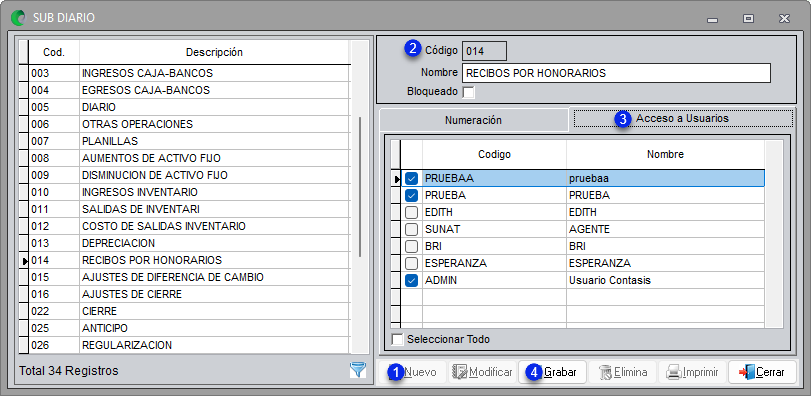This screenshot has height=396, width=811.
Task: Select the RECIBOS POR HONORARIOS list row
Action: 189,260
